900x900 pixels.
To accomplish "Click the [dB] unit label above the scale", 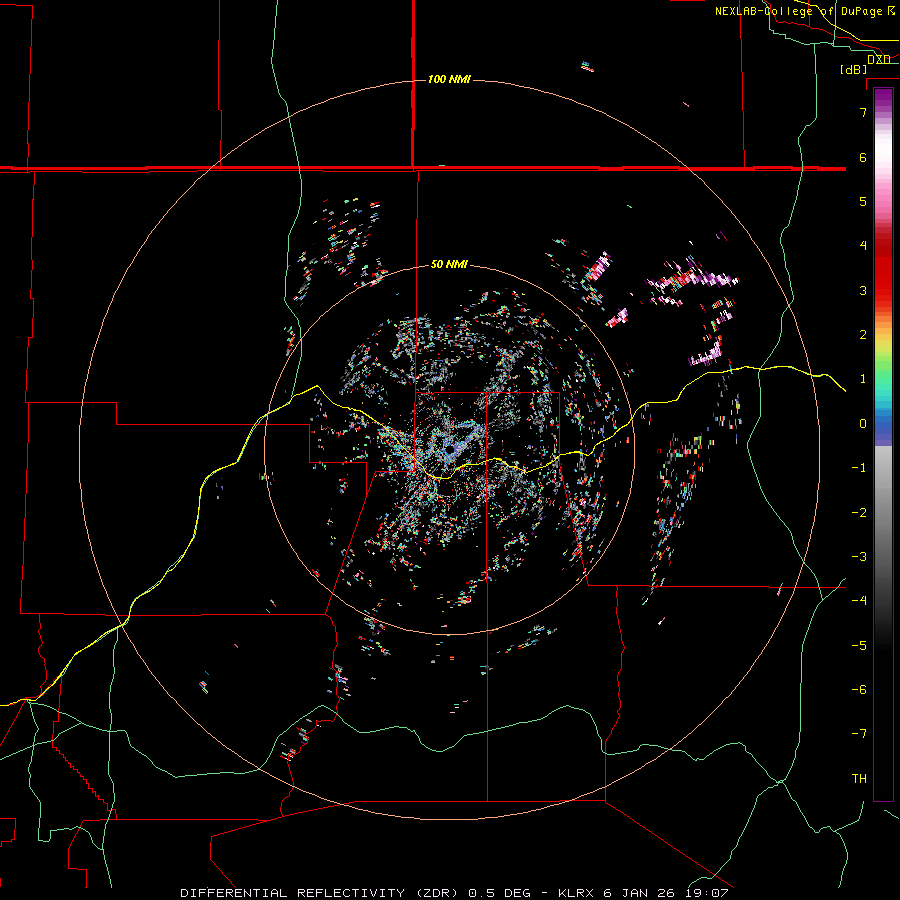I will (854, 69).
